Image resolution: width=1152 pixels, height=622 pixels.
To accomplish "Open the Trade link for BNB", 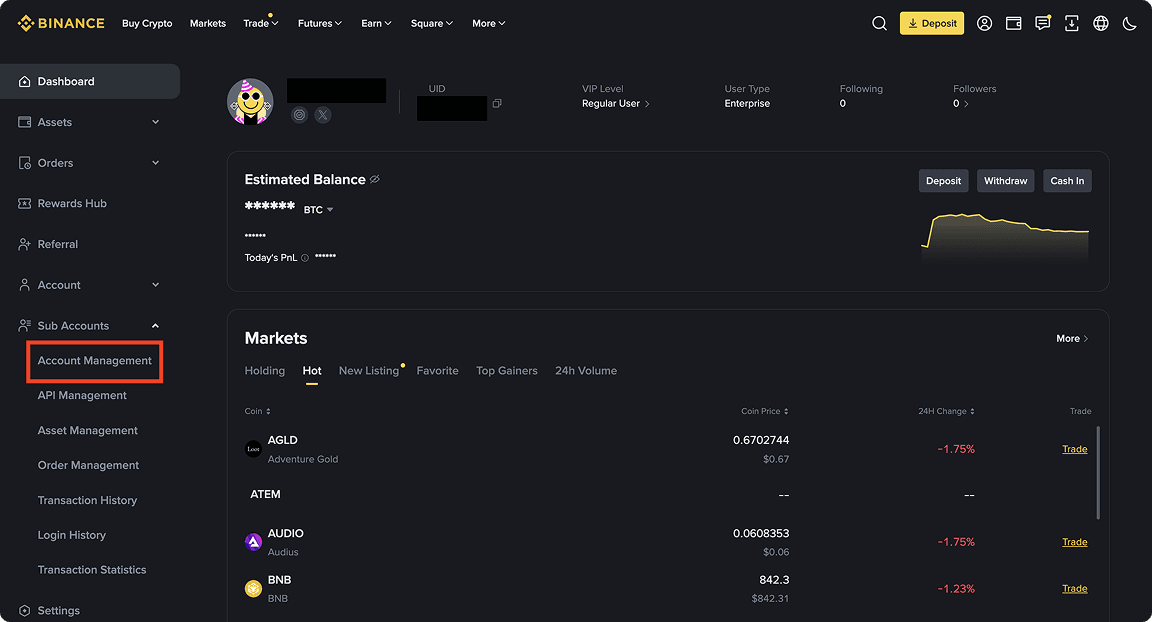I will [x=1074, y=588].
